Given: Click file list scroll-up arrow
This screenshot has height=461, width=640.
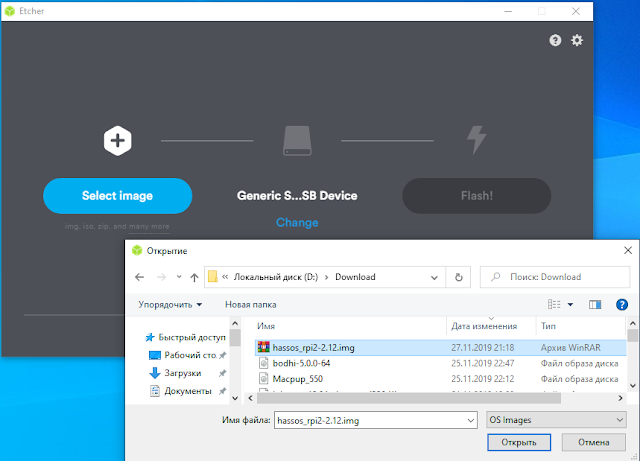Looking at the screenshot, I should [x=633, y=323].
